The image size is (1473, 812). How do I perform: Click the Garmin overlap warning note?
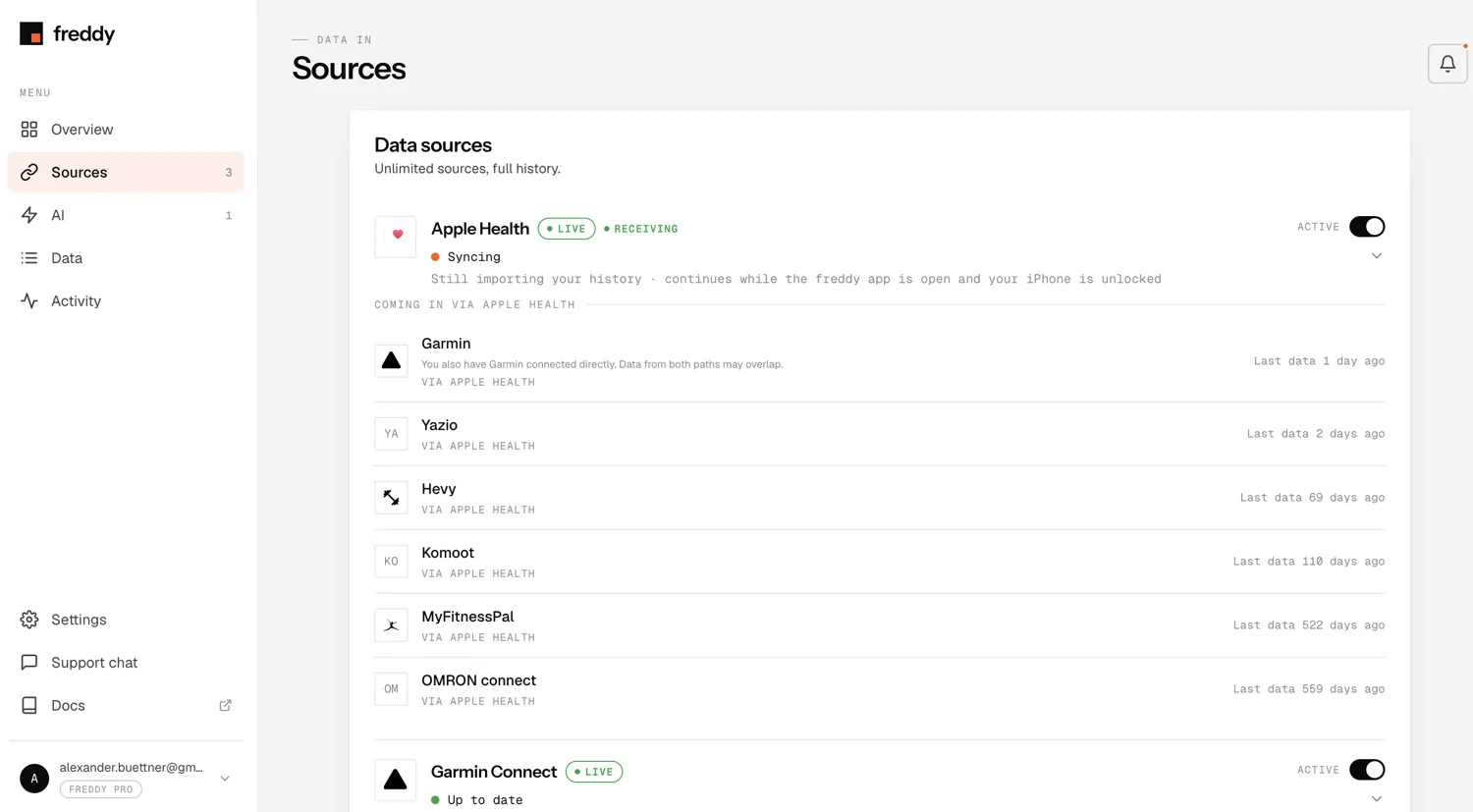click(x=602, y=364)
